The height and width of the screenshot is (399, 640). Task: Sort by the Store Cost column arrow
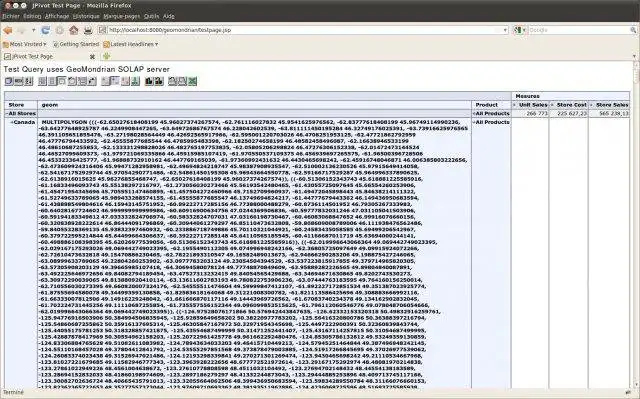[553, 105]
